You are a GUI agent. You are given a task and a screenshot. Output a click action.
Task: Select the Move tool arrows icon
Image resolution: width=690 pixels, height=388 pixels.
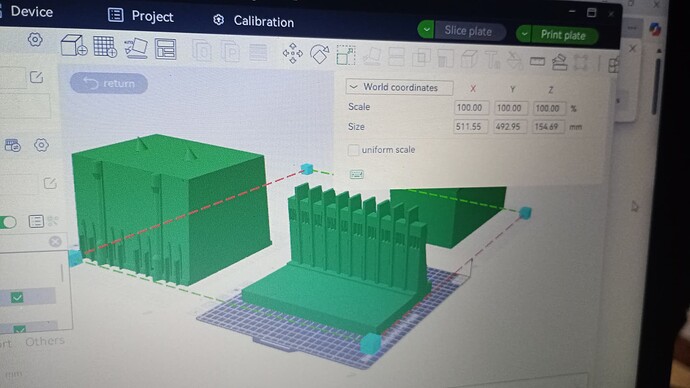pos(293,53)
